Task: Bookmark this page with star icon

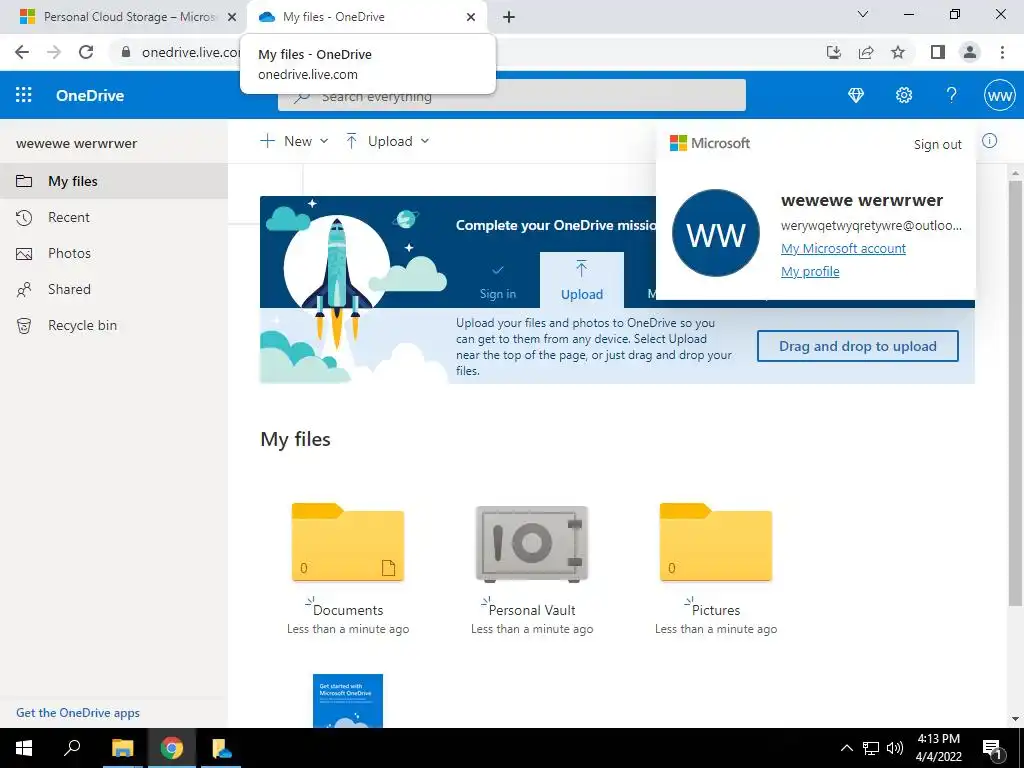Action: click(x=898, y=52)
